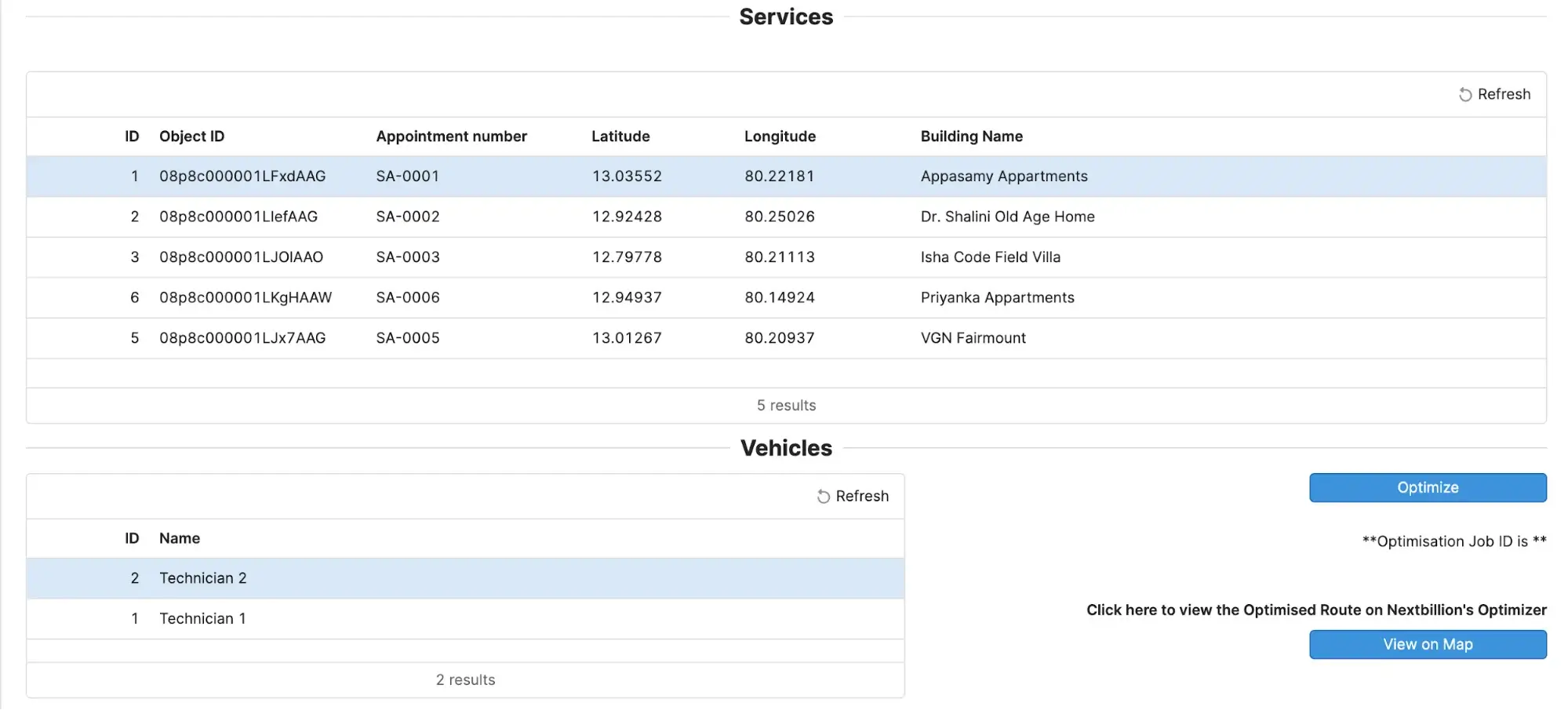
Task: Click appointment number SA-0001
Action: 408,177
